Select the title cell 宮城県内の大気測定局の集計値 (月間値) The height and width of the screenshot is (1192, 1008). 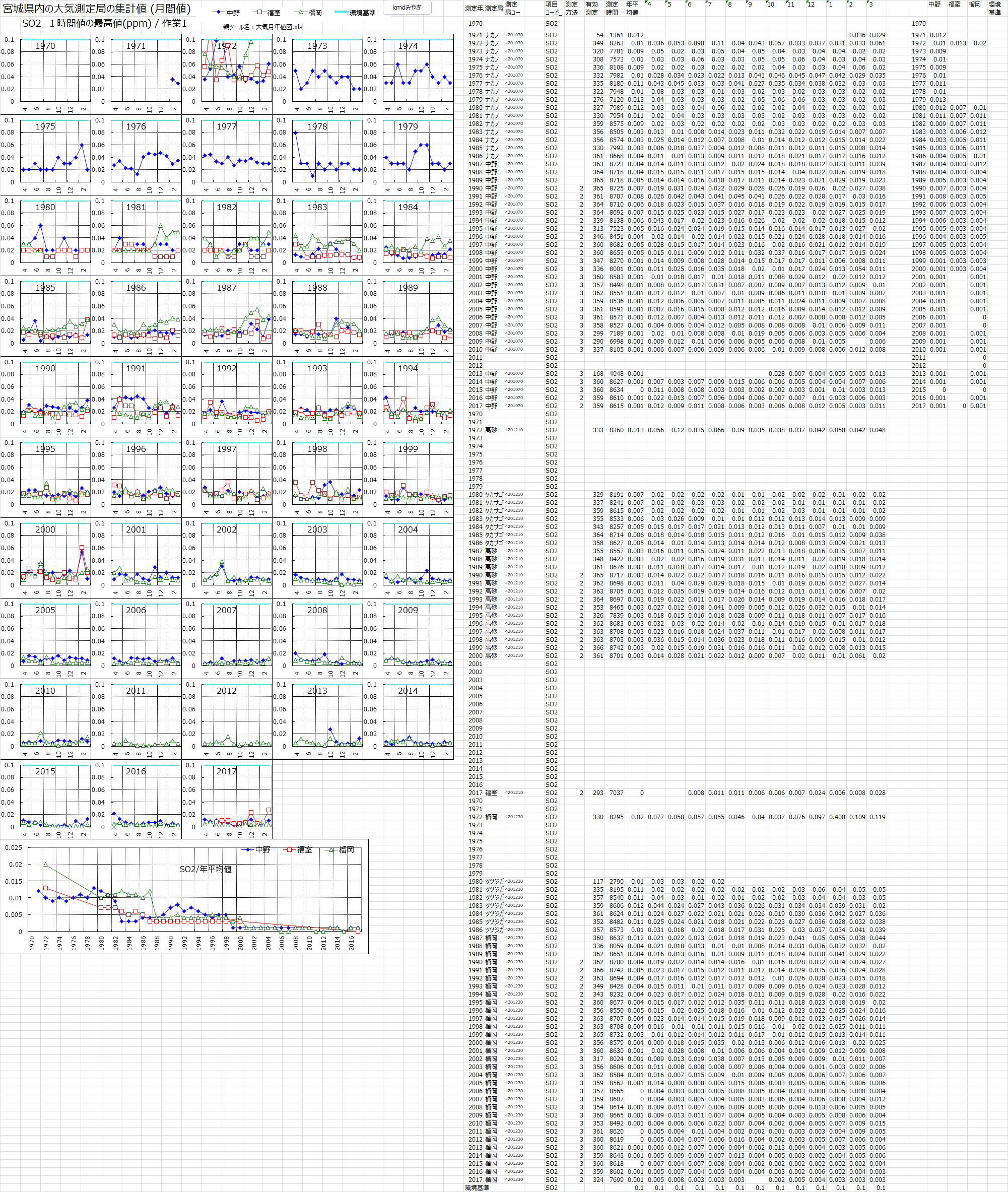tap(97, 9)
